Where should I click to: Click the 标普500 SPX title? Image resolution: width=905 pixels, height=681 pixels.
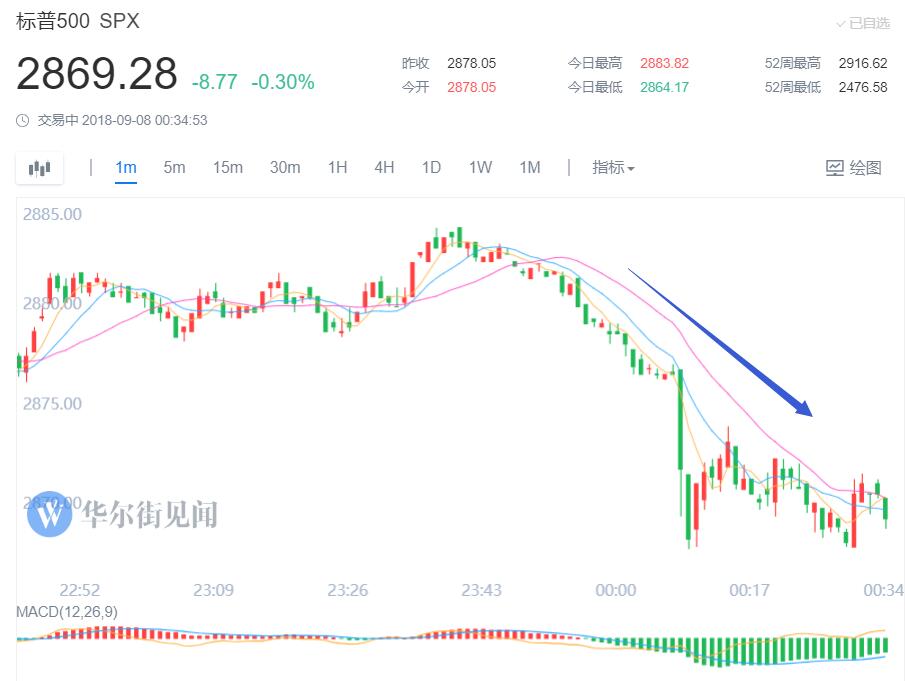click(78, 22)
